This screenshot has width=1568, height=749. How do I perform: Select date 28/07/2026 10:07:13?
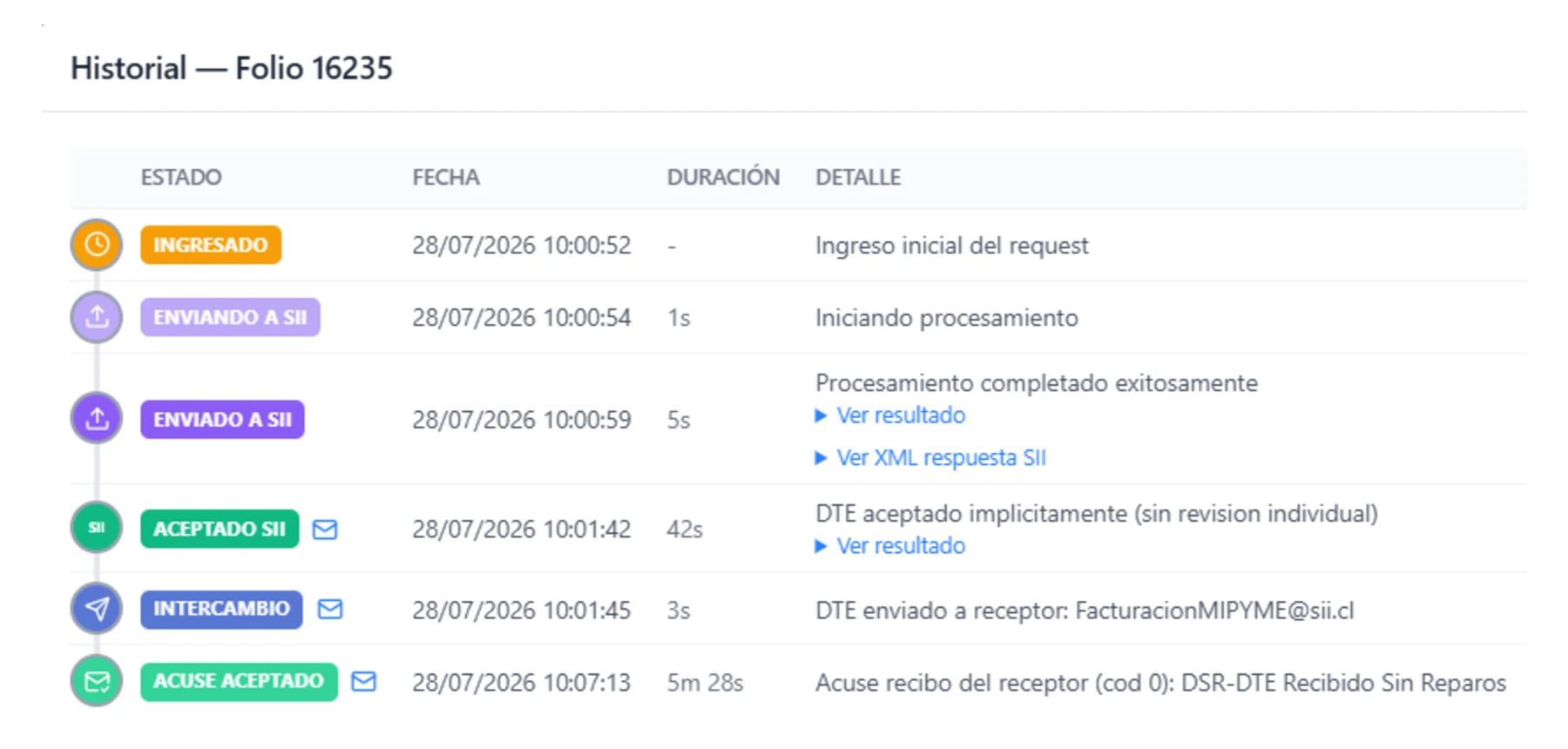tap(522, 683)
